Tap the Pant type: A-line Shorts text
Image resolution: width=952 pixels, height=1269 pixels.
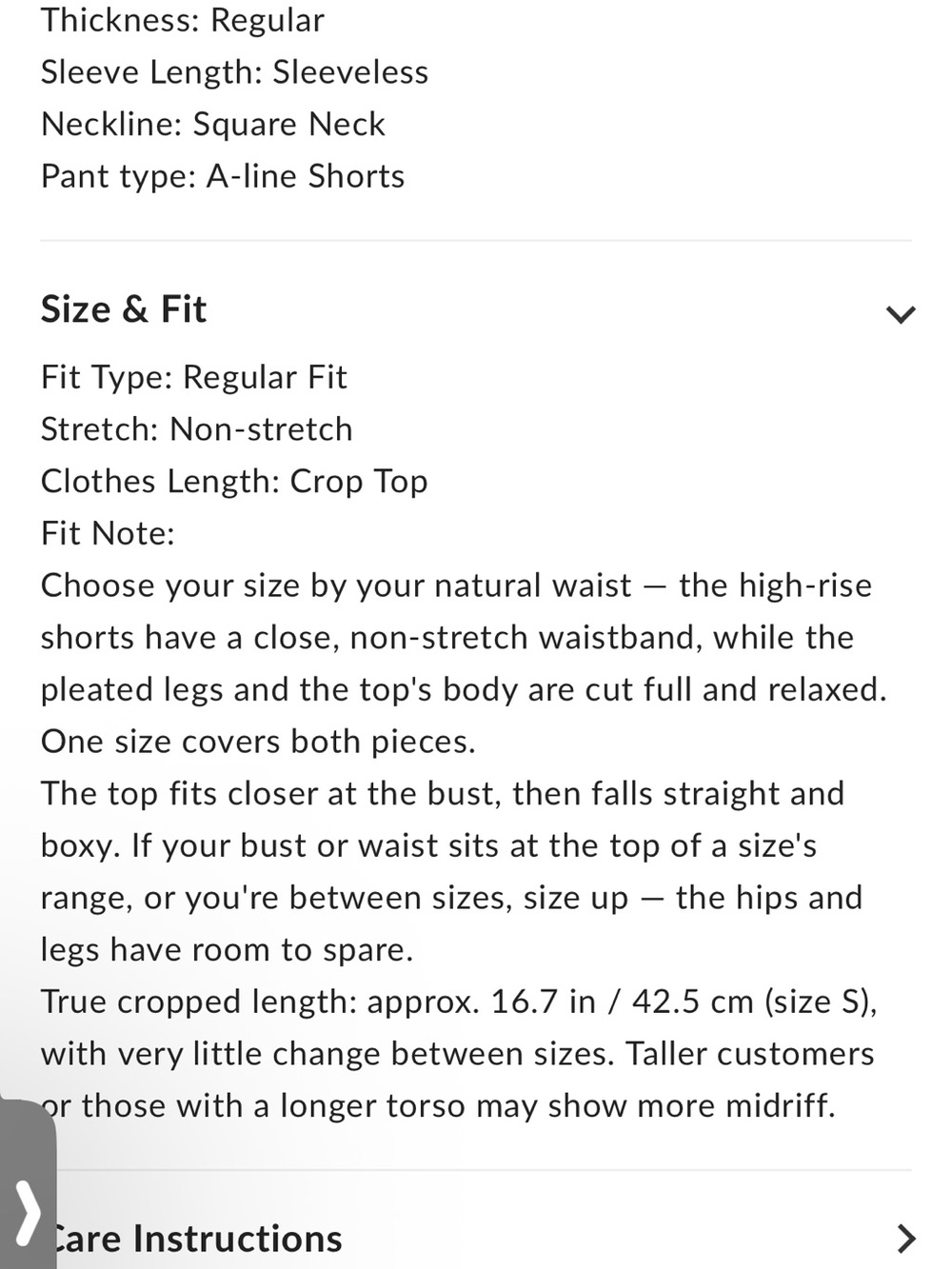(223, 176)
